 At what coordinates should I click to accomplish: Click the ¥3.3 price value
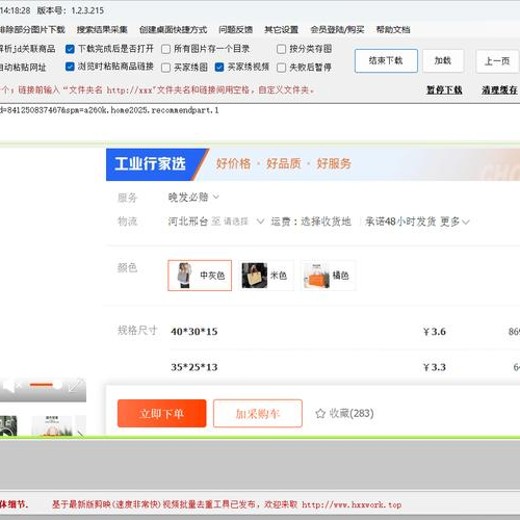tap(434, 367)
